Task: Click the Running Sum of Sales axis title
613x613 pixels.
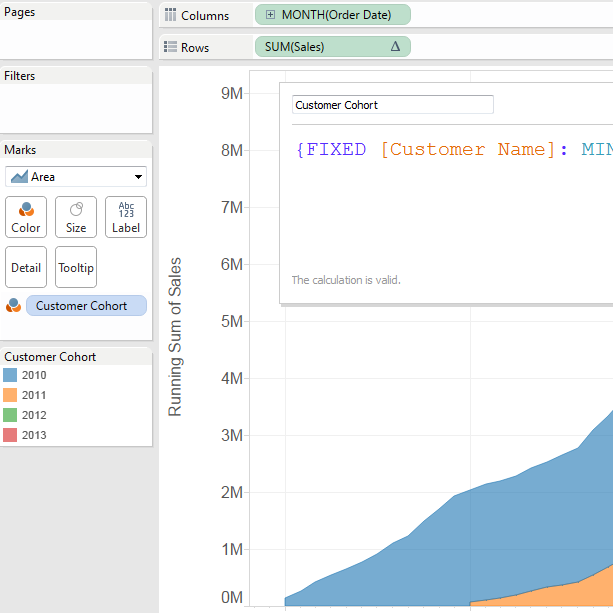Action: (176, 337)
